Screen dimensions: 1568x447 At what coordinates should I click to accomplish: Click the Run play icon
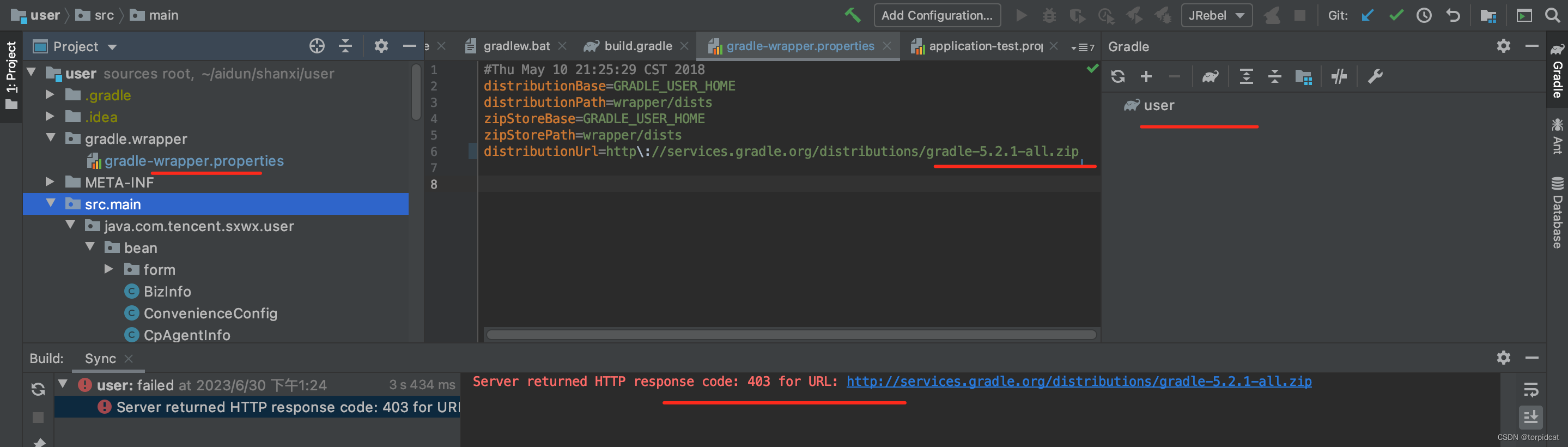(1022, 15)
